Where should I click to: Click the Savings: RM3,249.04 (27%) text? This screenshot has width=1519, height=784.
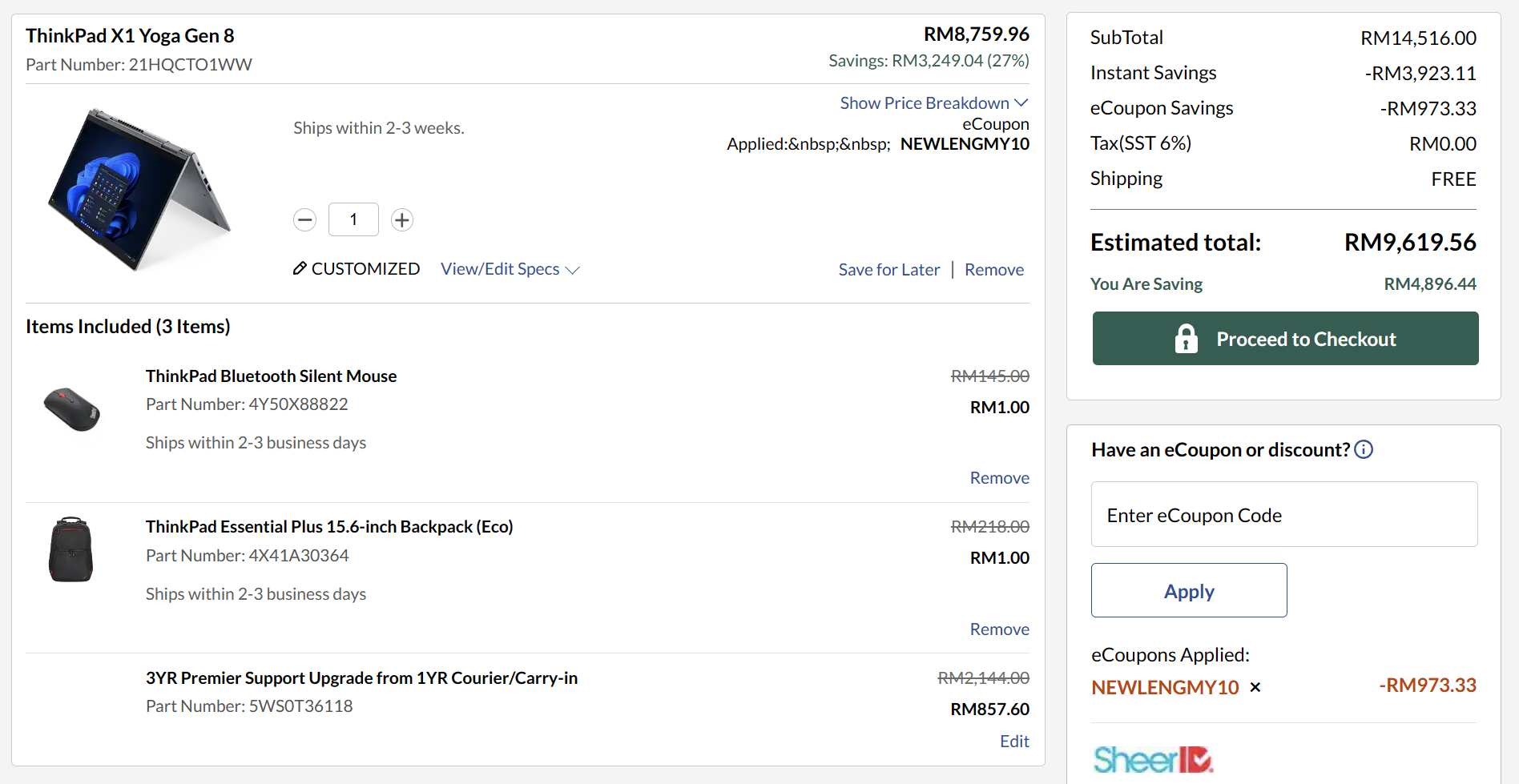(929, 61)
